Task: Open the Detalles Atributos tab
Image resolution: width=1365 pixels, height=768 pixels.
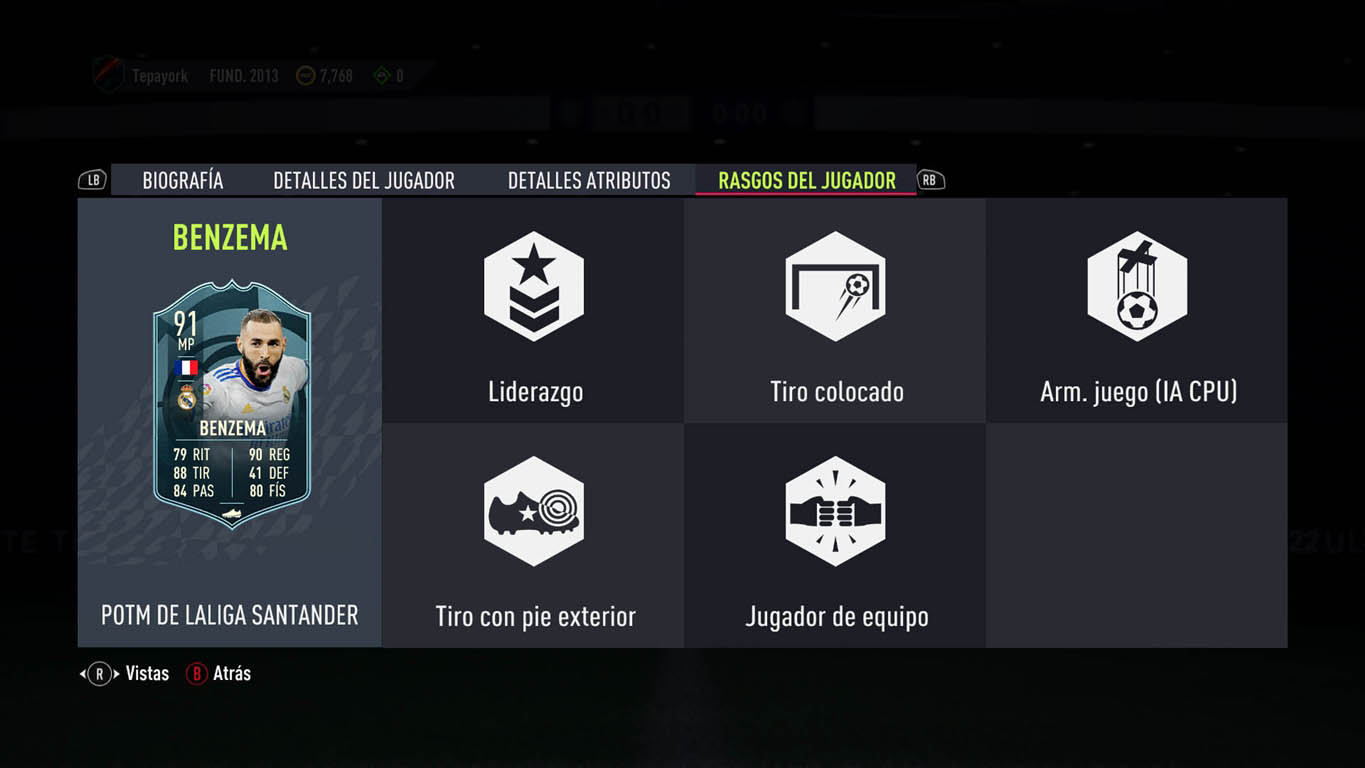Action: [x=589, y=181]
